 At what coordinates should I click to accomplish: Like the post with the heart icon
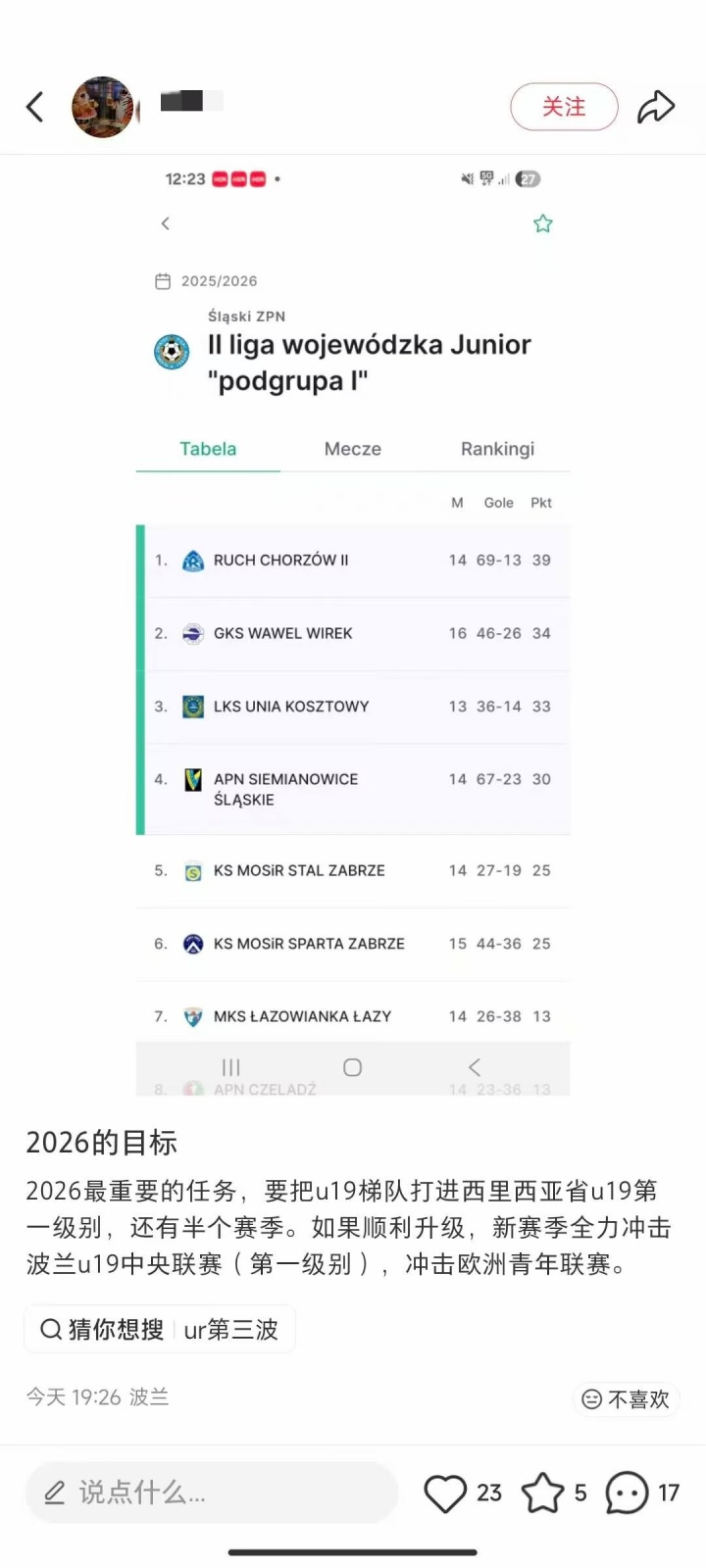coord(445,1494)
